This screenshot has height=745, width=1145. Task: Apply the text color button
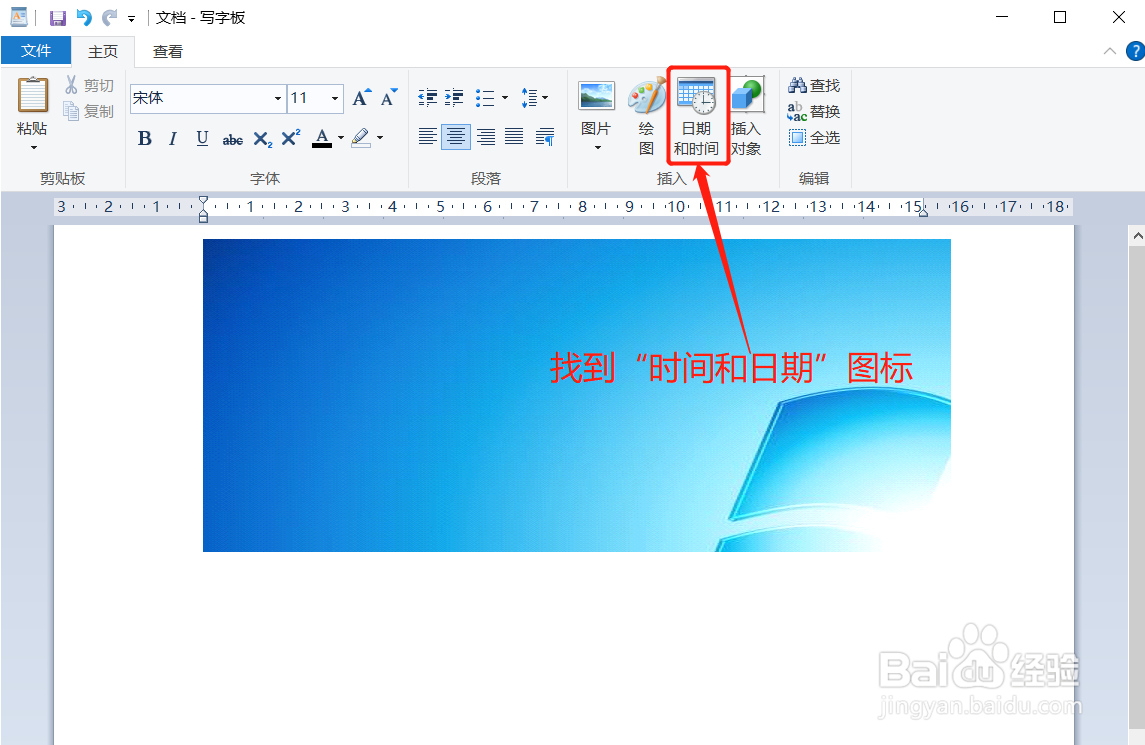click(x=322, y=138)
